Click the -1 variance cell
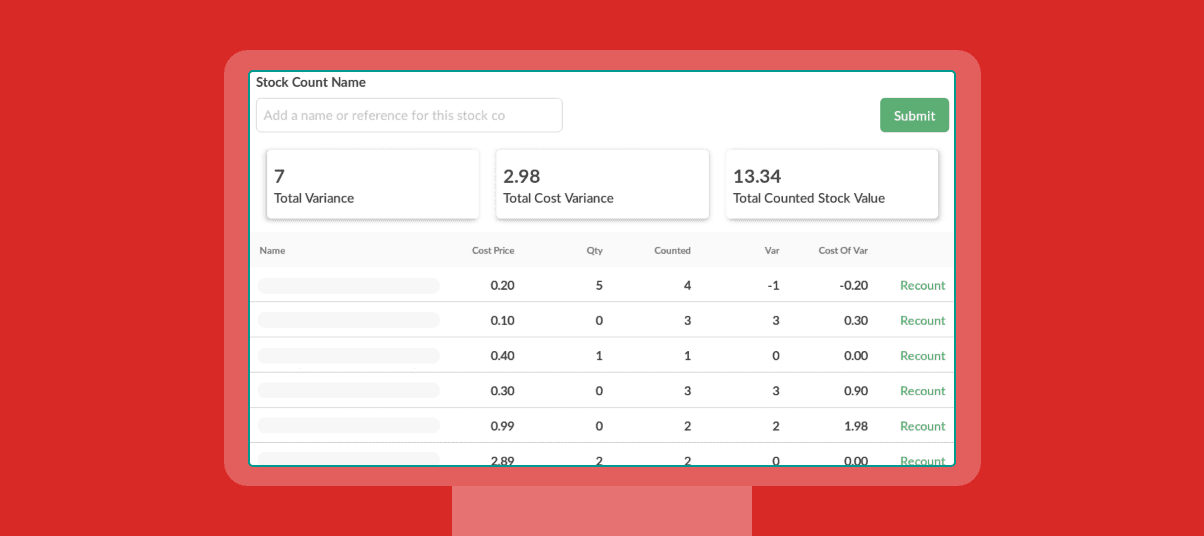1204x536 pixels. 773,285
